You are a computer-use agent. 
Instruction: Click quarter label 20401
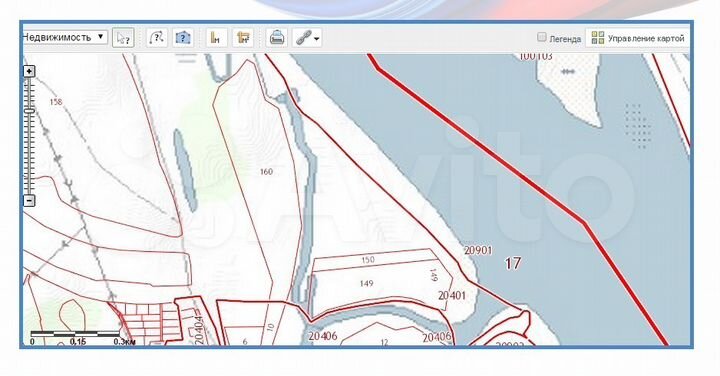point(452,295)
